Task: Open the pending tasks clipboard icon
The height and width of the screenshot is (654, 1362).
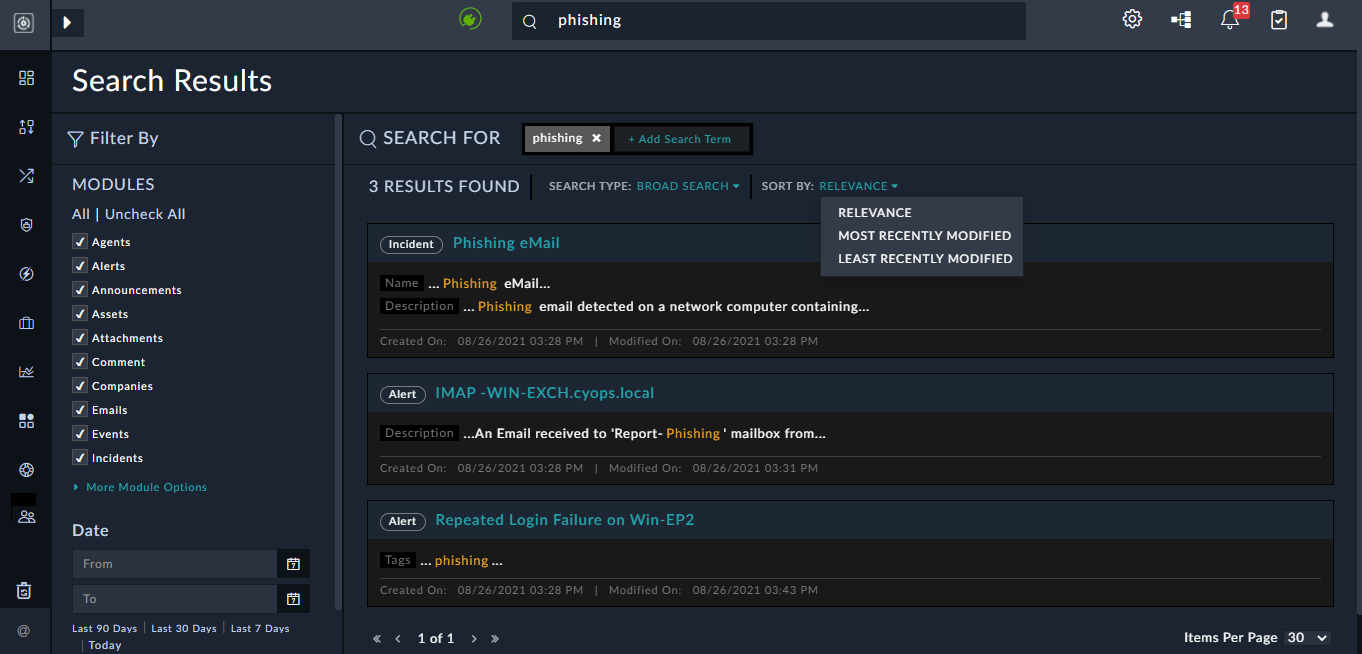Action: tap(1279, 20)
